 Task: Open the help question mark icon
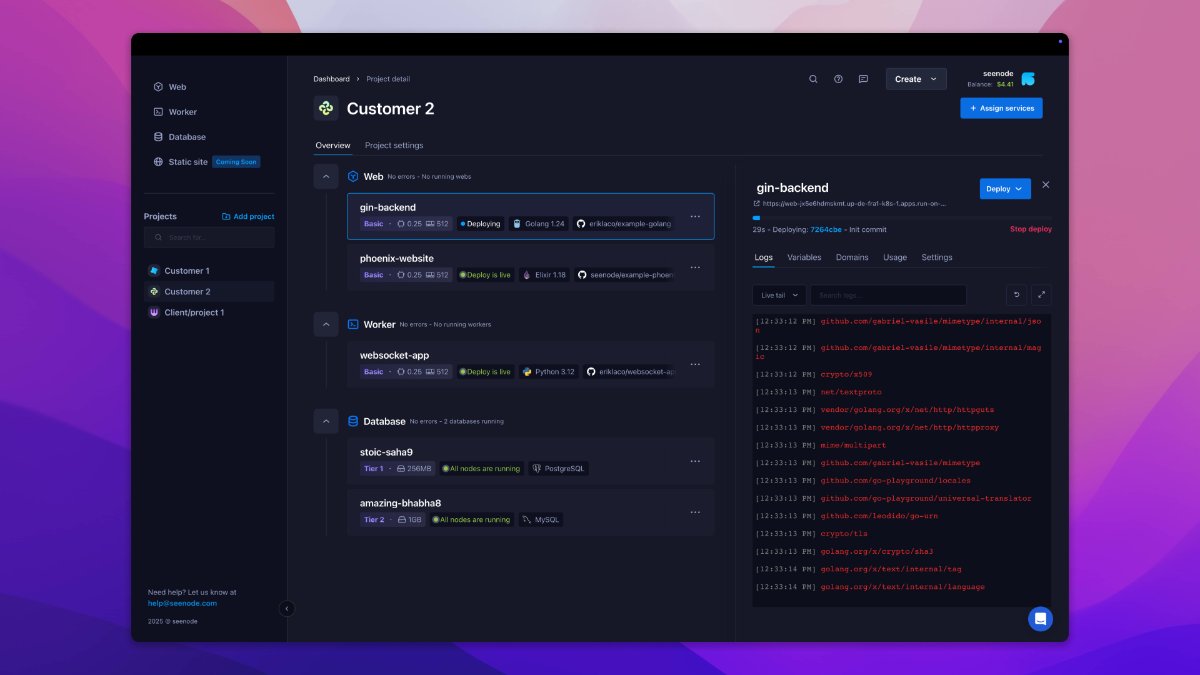click(838, 79)
